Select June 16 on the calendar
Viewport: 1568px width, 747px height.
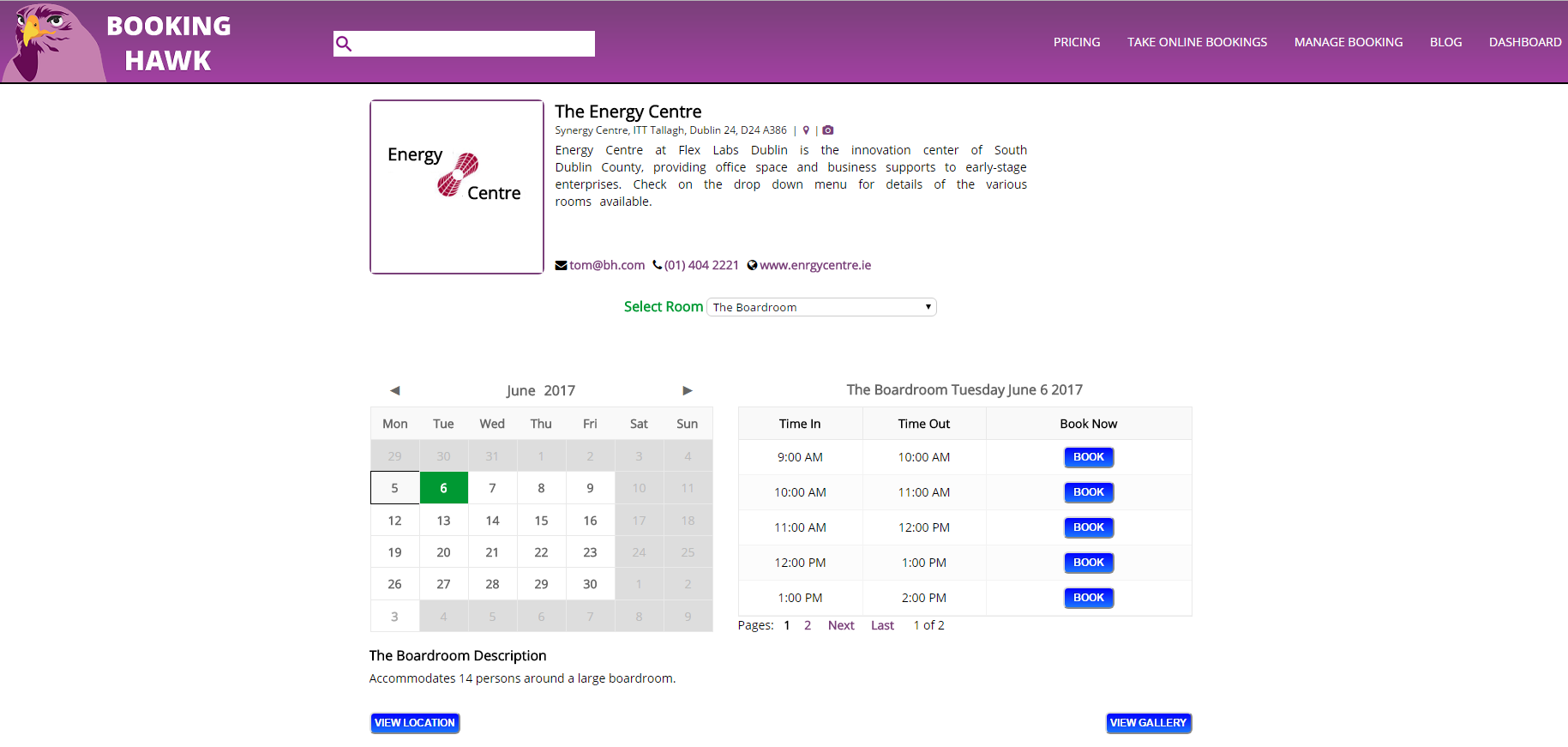[x=591, y=521]
